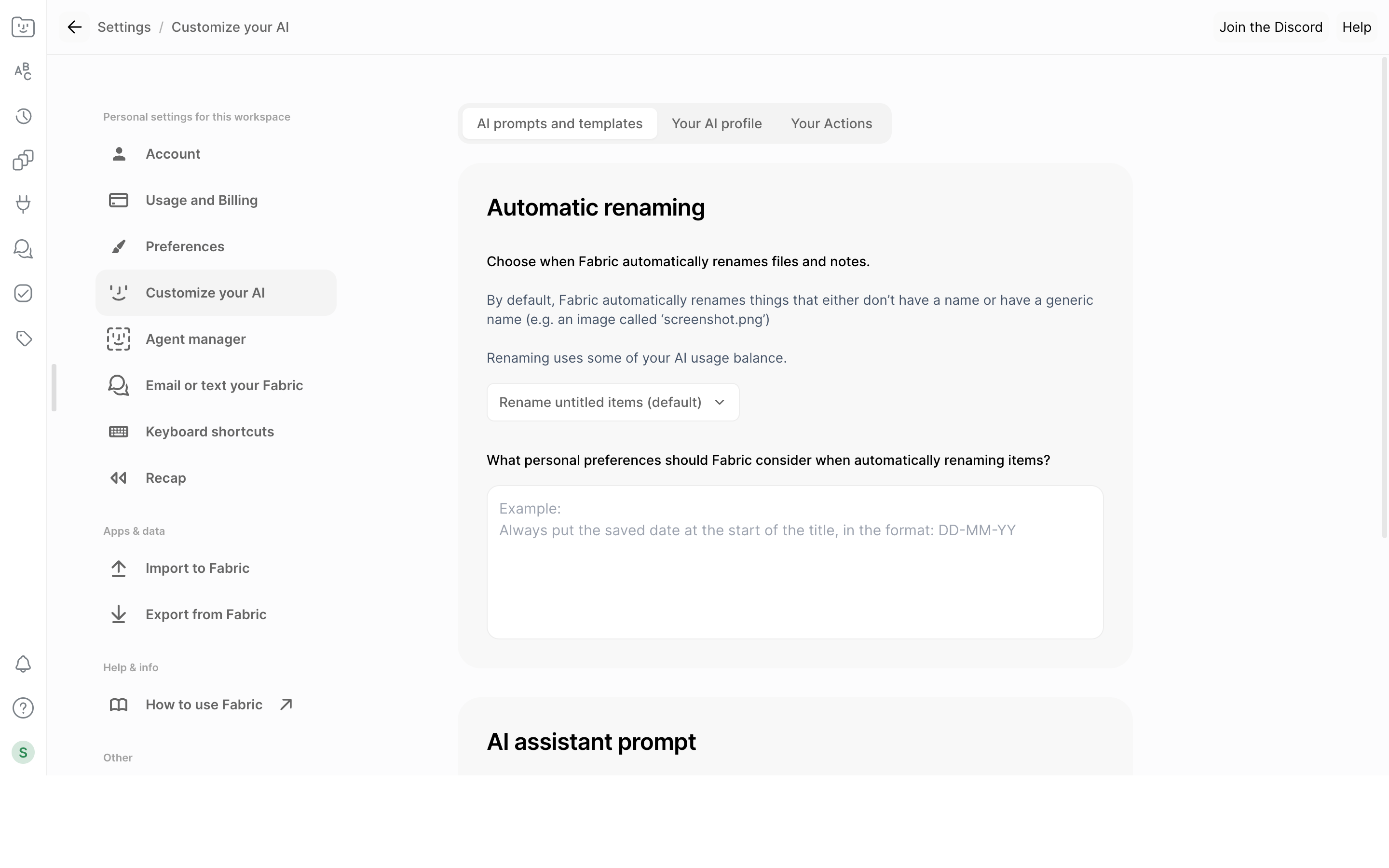Click Join the Discord link
1389x868 pixels.
1271,27
